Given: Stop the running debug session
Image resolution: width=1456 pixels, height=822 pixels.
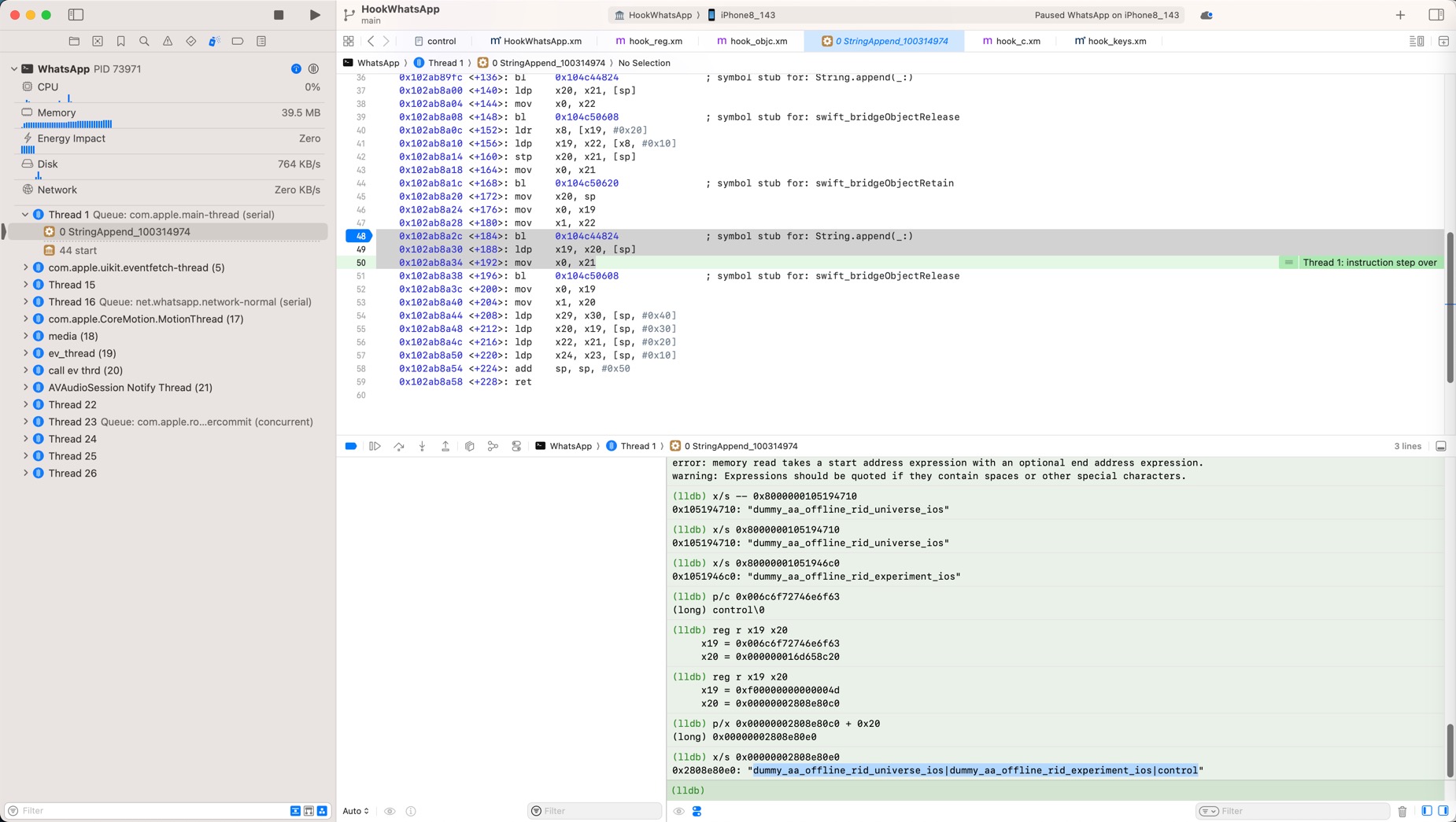Looking at the screenshot, I should tap(279, 15).
